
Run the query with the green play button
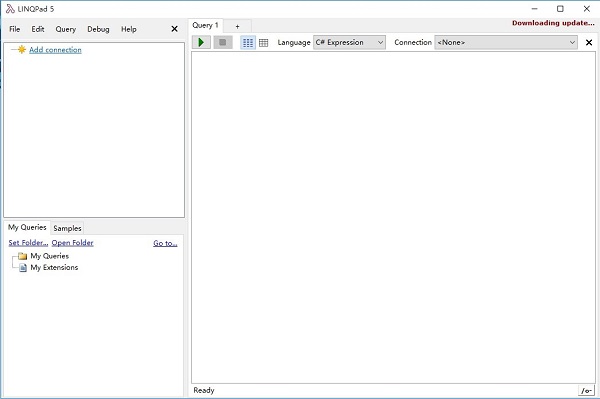pos(201,42)
